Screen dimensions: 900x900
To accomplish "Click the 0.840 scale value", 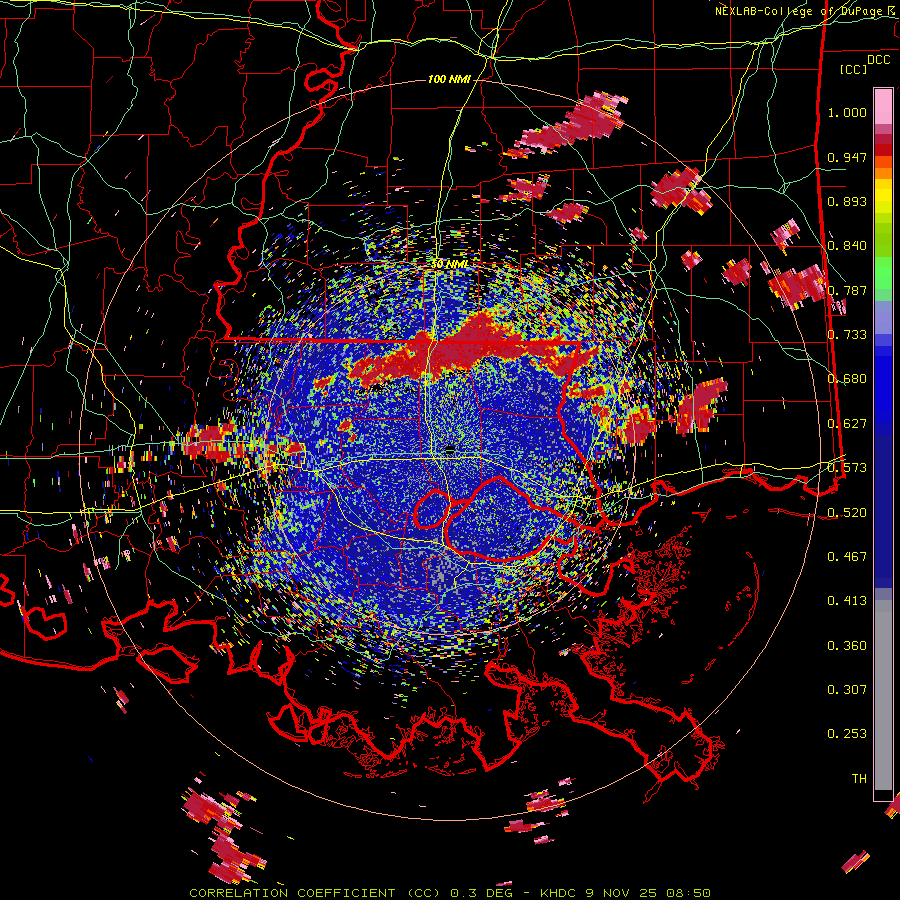I will [847, 246].
